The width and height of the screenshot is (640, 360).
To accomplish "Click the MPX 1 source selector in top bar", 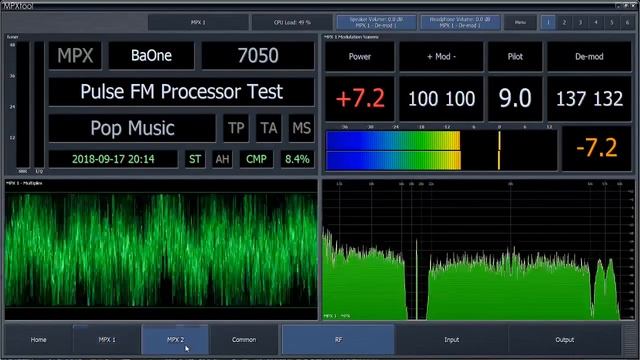I will coord(198,22).
